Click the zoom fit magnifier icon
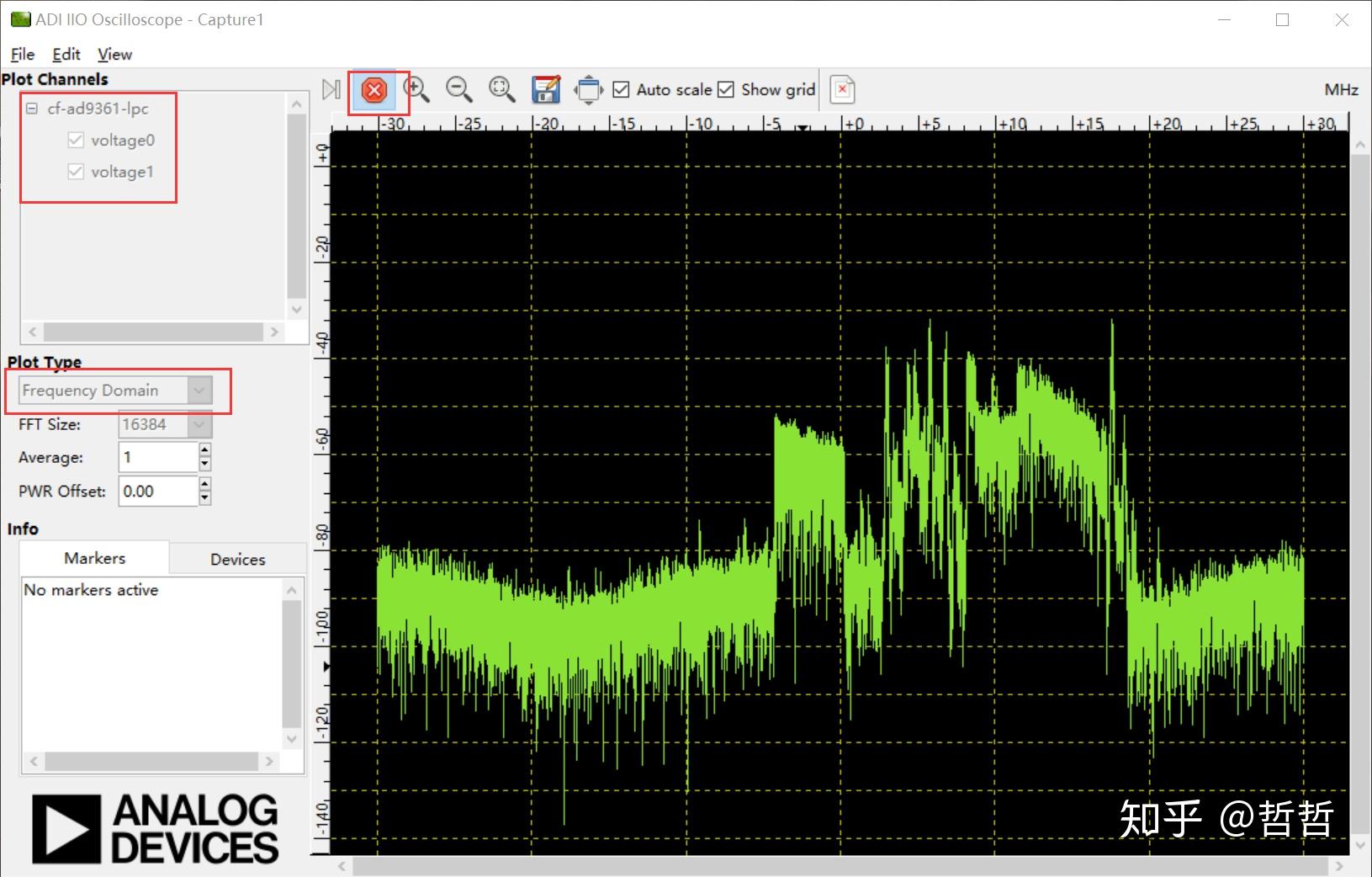Screen dimensions: 1372x877 coord(502,89)
